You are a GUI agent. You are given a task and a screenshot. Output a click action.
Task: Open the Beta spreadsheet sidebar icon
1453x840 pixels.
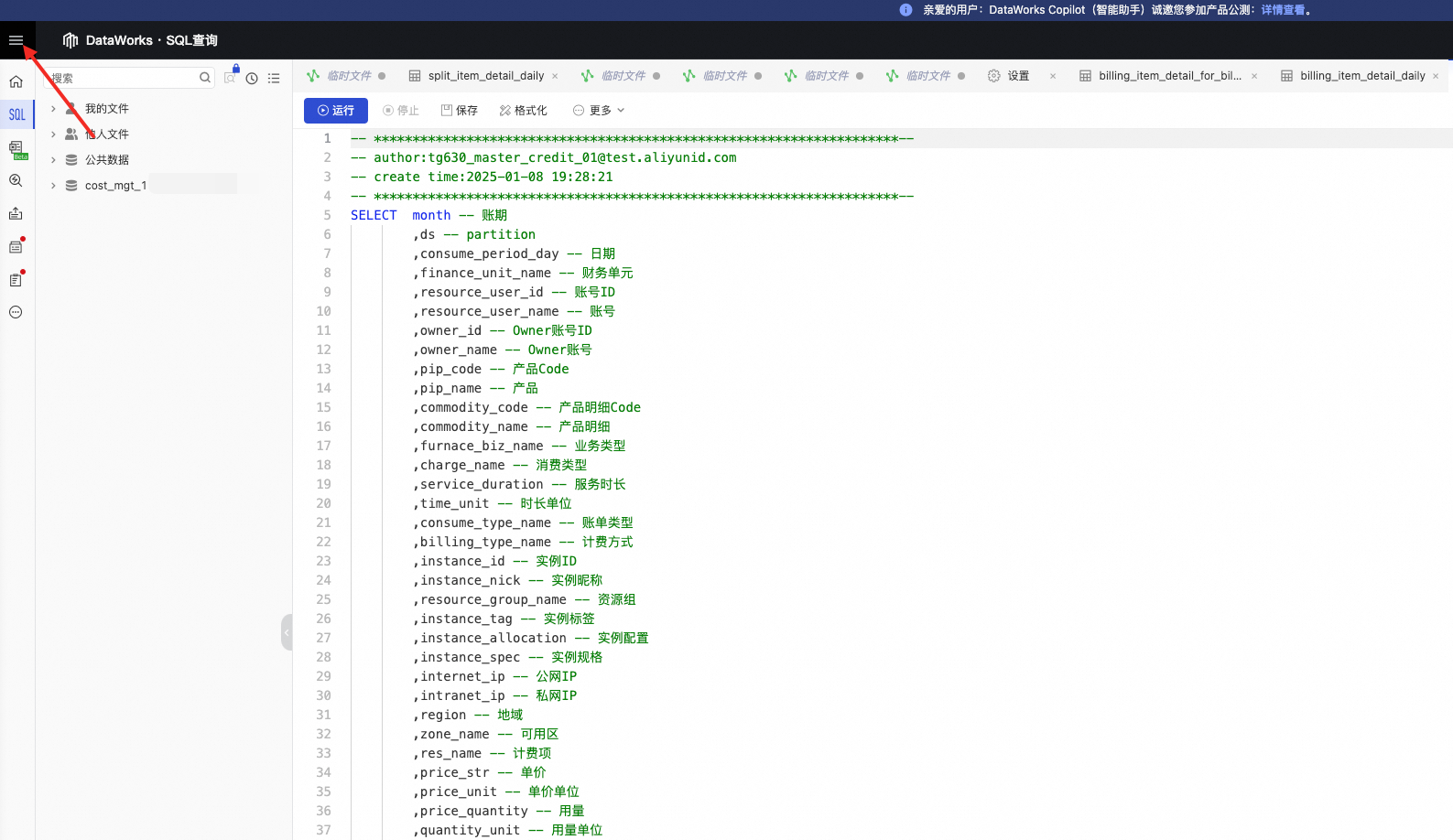[16, 148]
